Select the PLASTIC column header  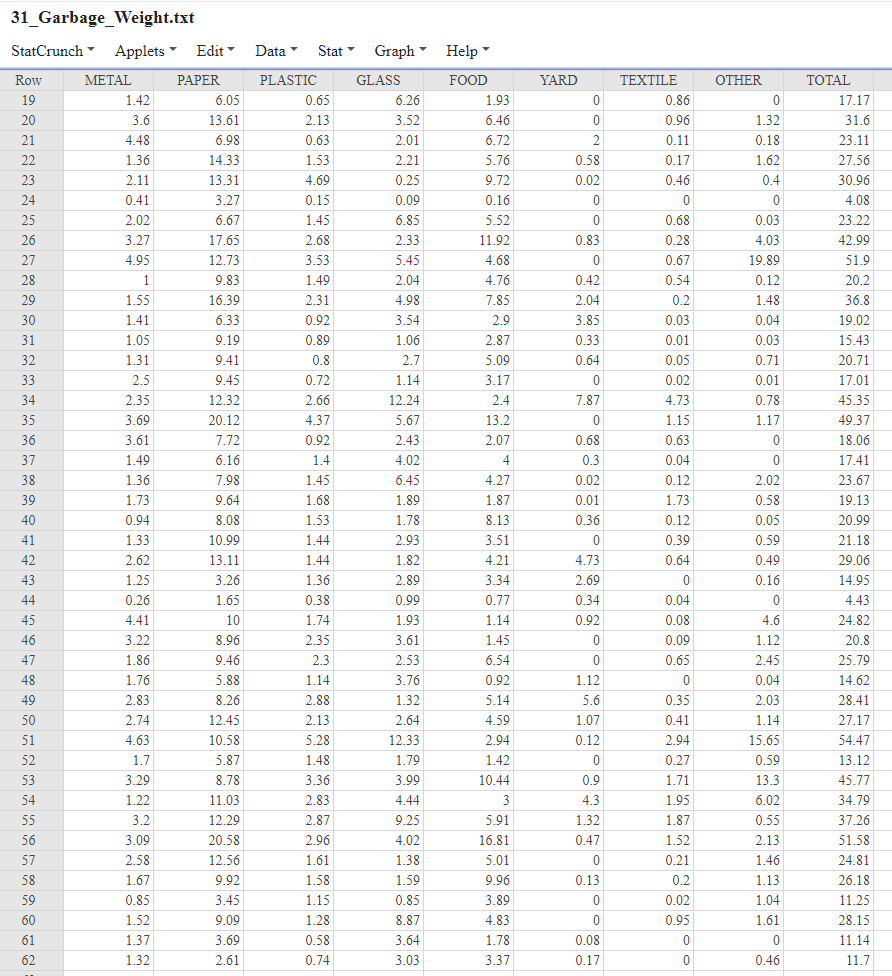(288, 80)
